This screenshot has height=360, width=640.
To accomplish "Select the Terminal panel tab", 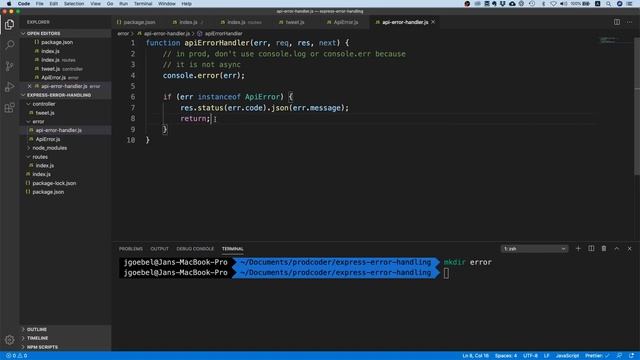I will [x=233, y=249].
